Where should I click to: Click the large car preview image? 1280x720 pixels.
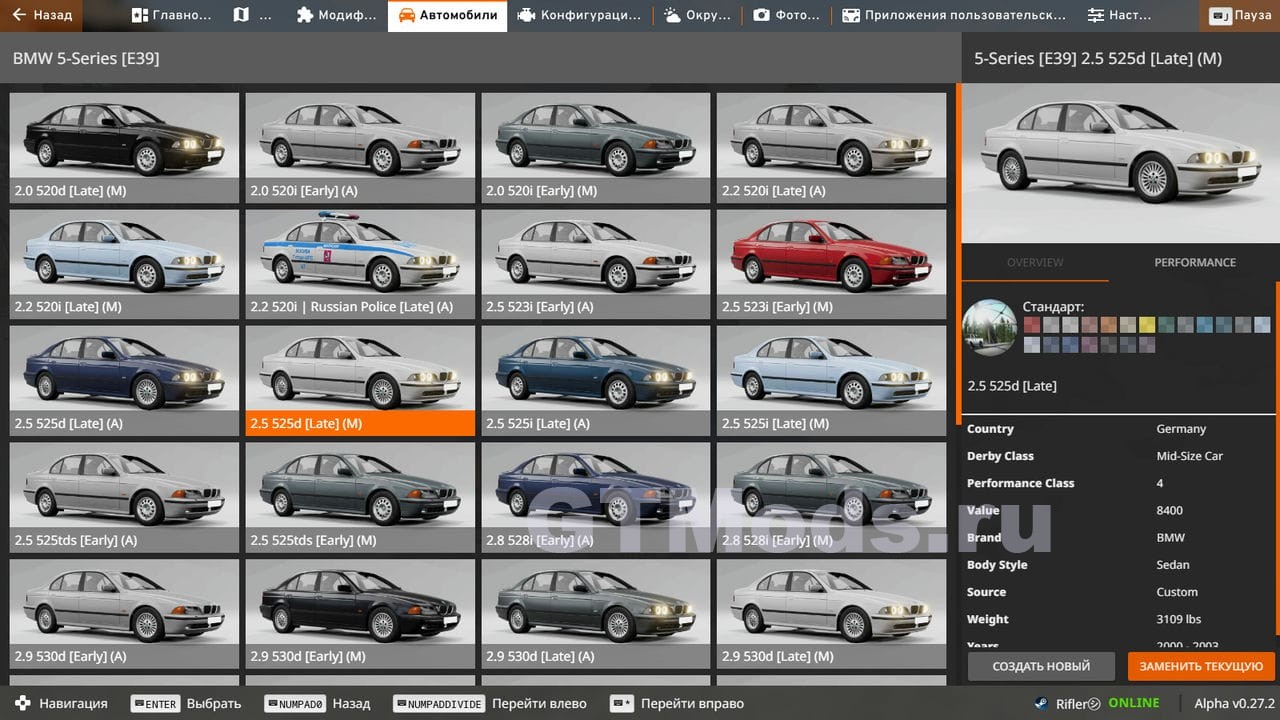coord(1120,162)
